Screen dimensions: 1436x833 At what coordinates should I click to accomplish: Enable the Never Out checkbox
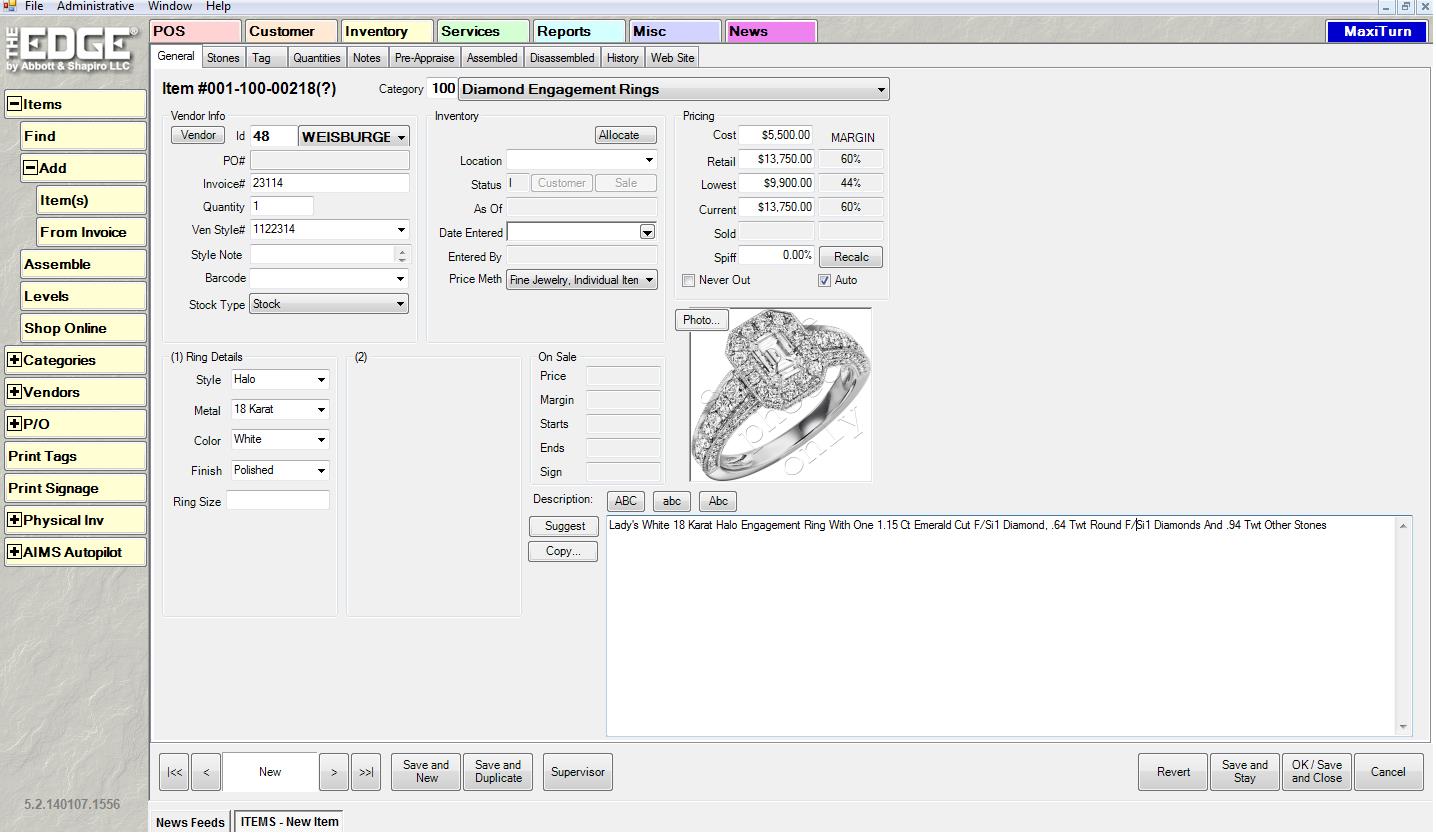[688, 281]
